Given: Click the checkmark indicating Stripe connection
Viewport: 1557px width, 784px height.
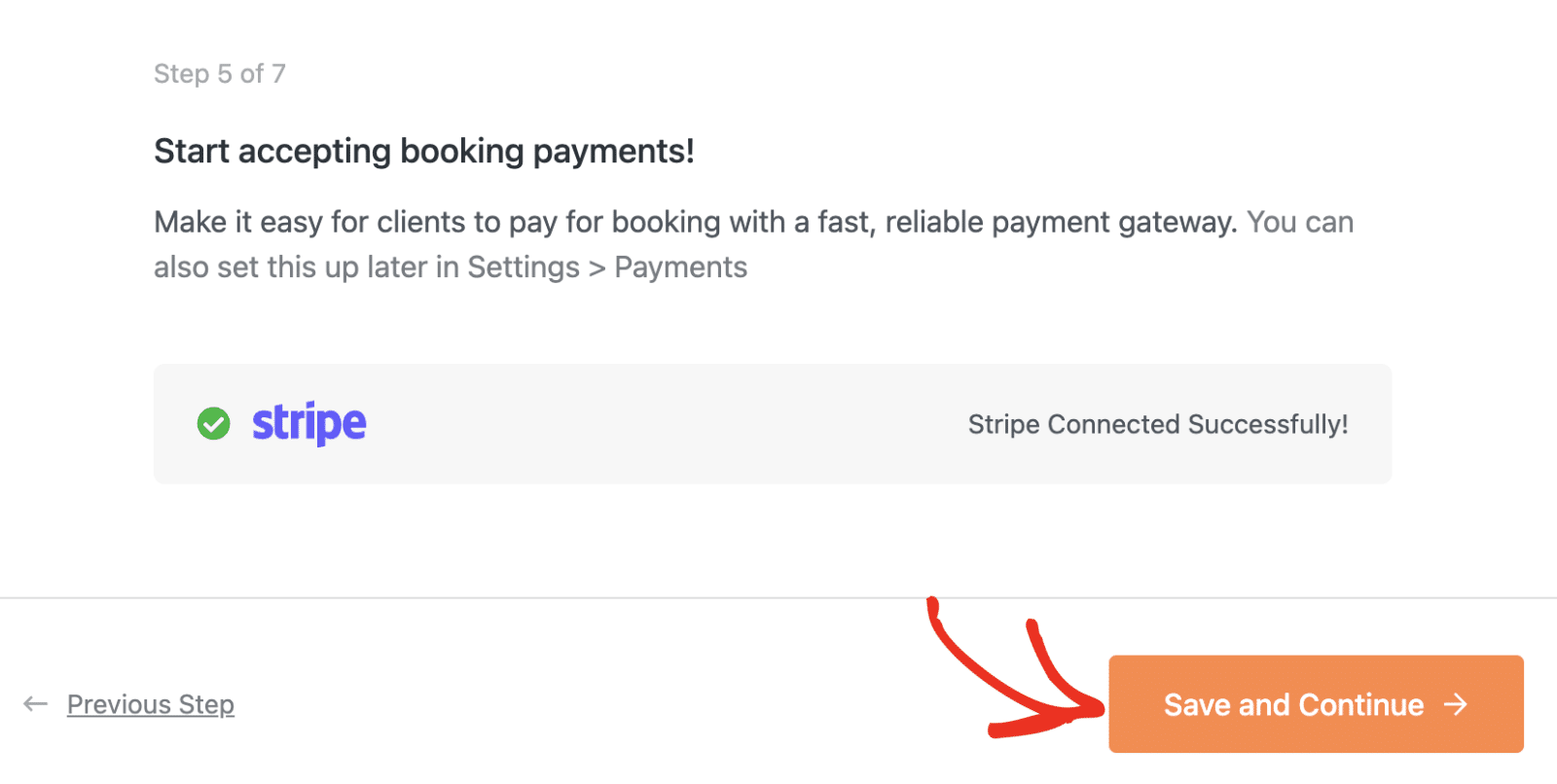Looking at the screenshot, I should pyautogui.click(x=213, y=423).
